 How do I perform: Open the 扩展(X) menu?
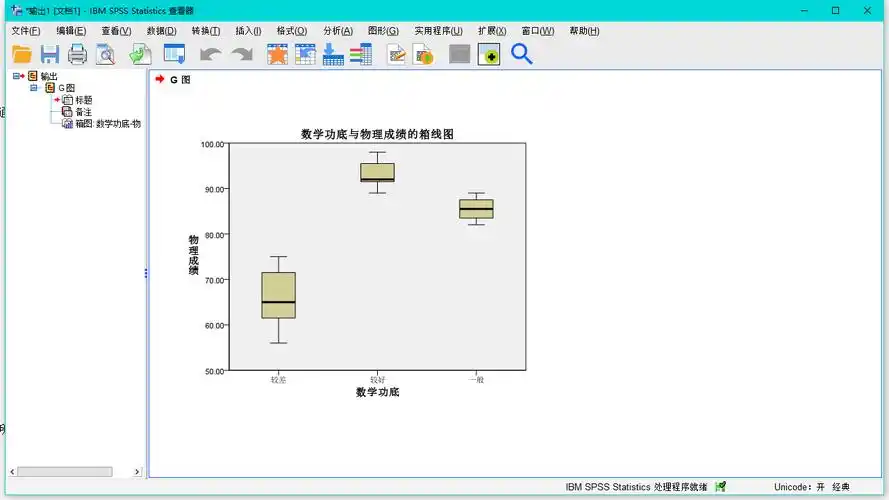[x=492, y=31]
